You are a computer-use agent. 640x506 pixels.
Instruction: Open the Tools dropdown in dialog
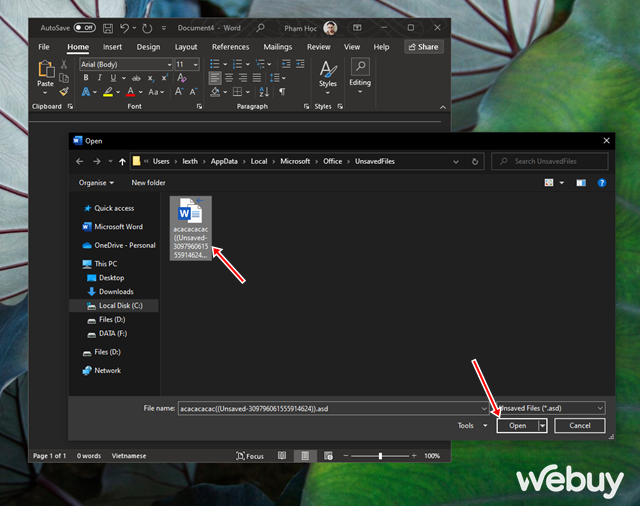472,425
